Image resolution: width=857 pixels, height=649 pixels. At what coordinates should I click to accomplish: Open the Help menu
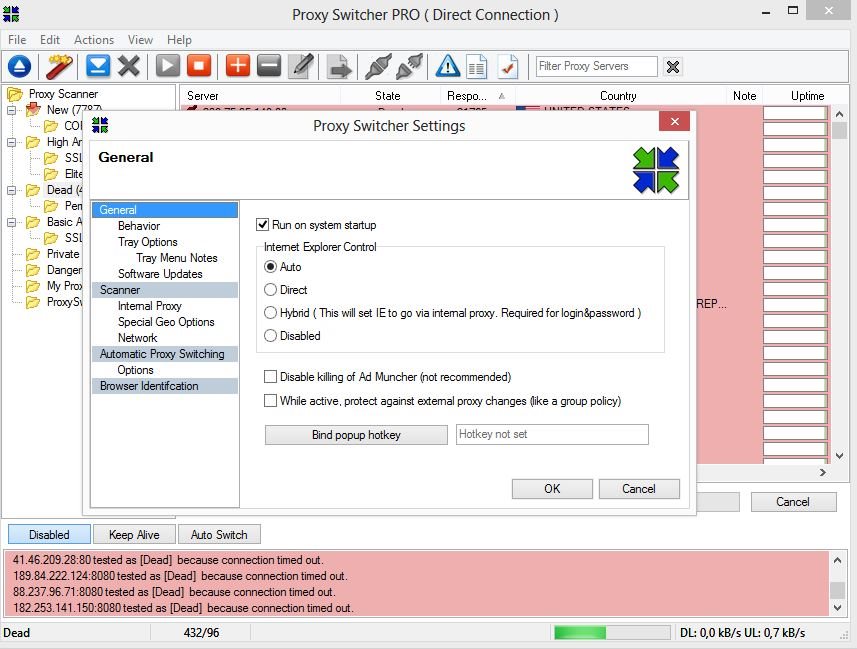[179, 40]
